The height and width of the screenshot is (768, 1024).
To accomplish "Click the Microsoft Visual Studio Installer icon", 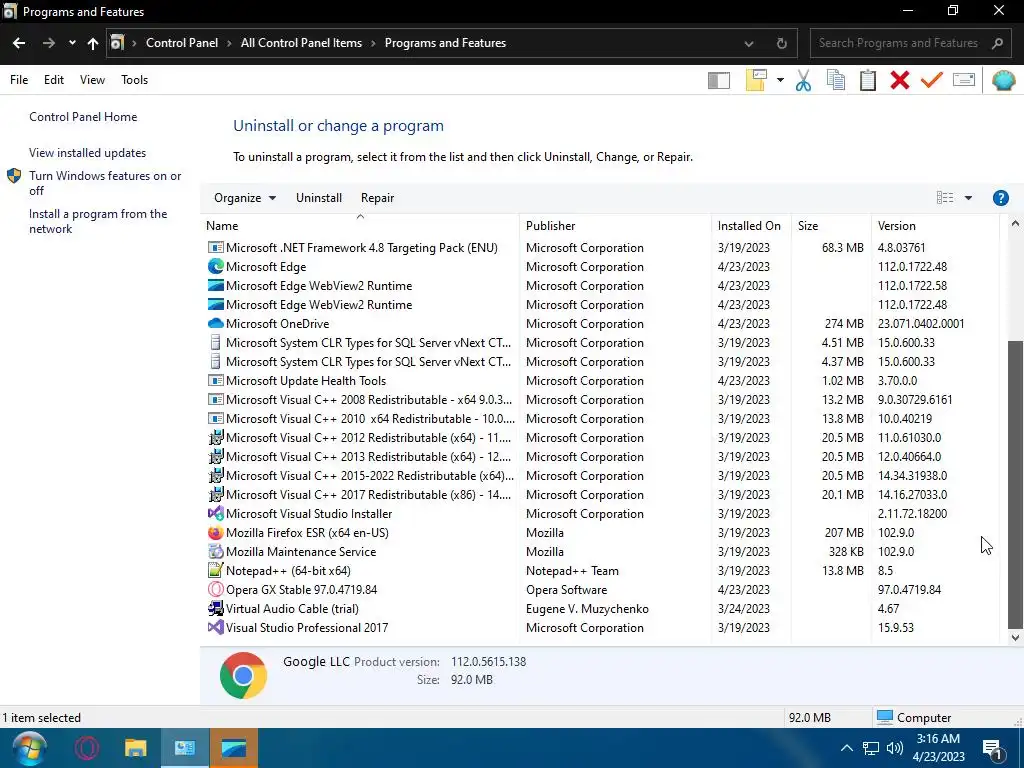I will (216, 513).
